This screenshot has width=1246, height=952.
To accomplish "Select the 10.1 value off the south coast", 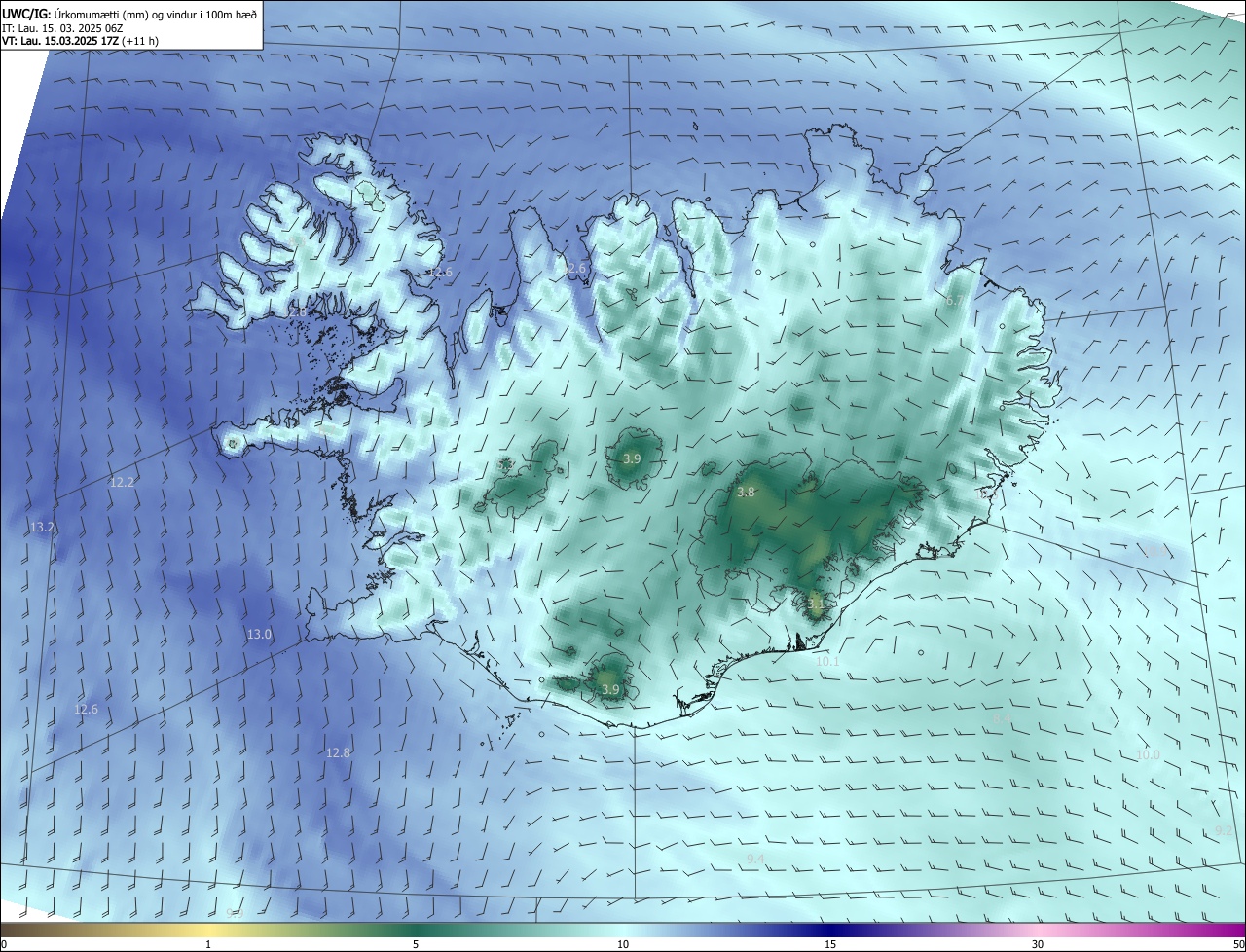I will click(x=827, y=661).
